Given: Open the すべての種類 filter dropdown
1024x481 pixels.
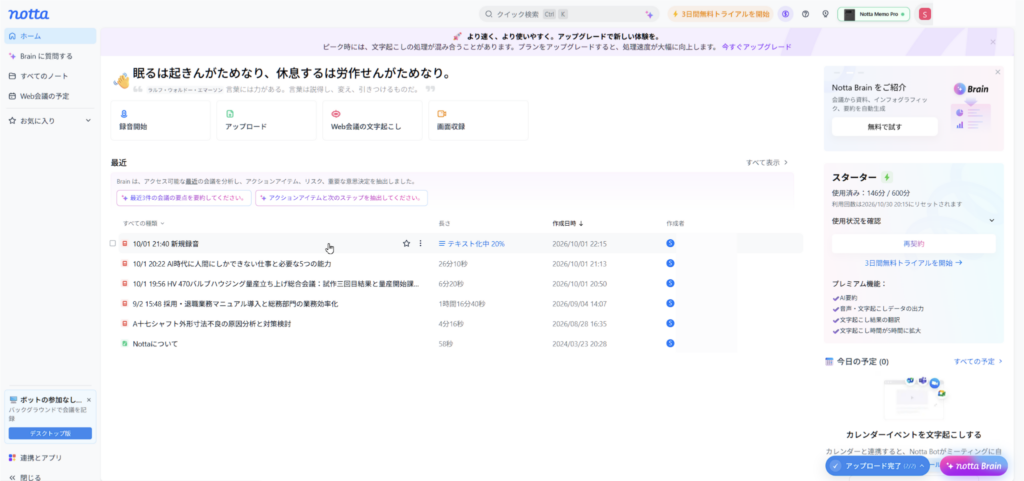Looking at the screenshot, I should point(144,223).
